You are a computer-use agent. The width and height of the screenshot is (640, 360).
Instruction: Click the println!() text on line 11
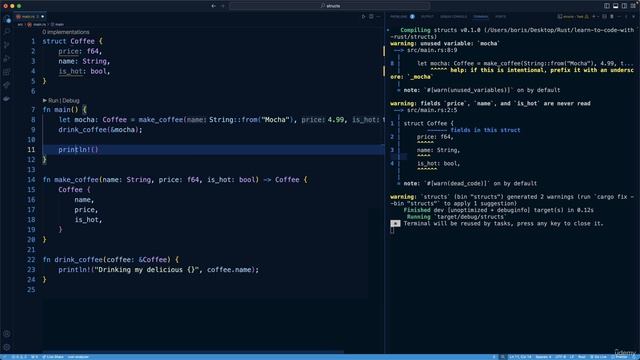coord(78,150)
